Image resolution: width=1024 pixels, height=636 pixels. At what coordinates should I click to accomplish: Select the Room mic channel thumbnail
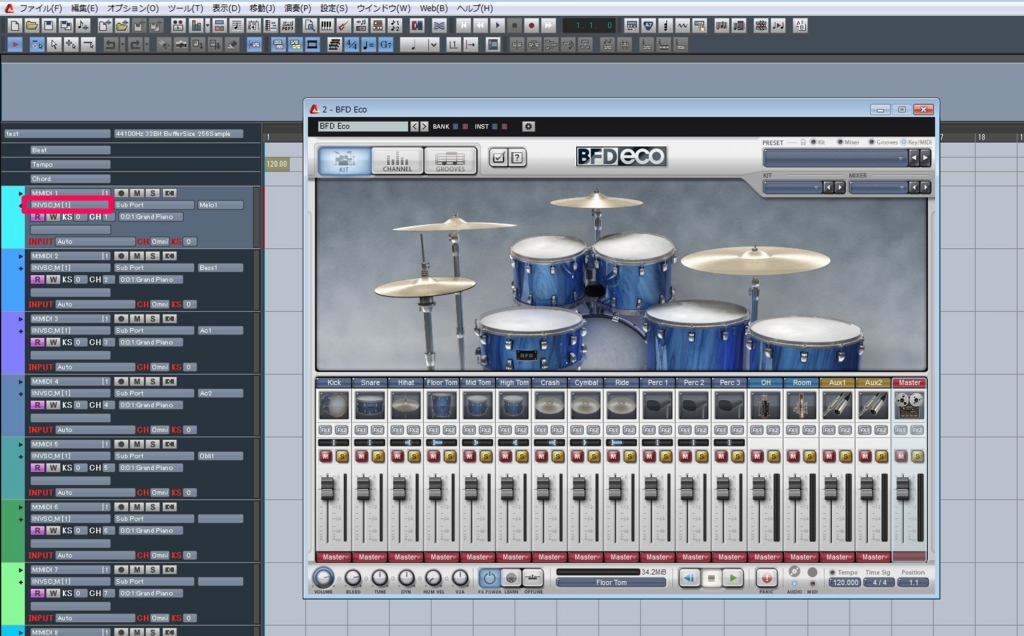coord(801,405)
